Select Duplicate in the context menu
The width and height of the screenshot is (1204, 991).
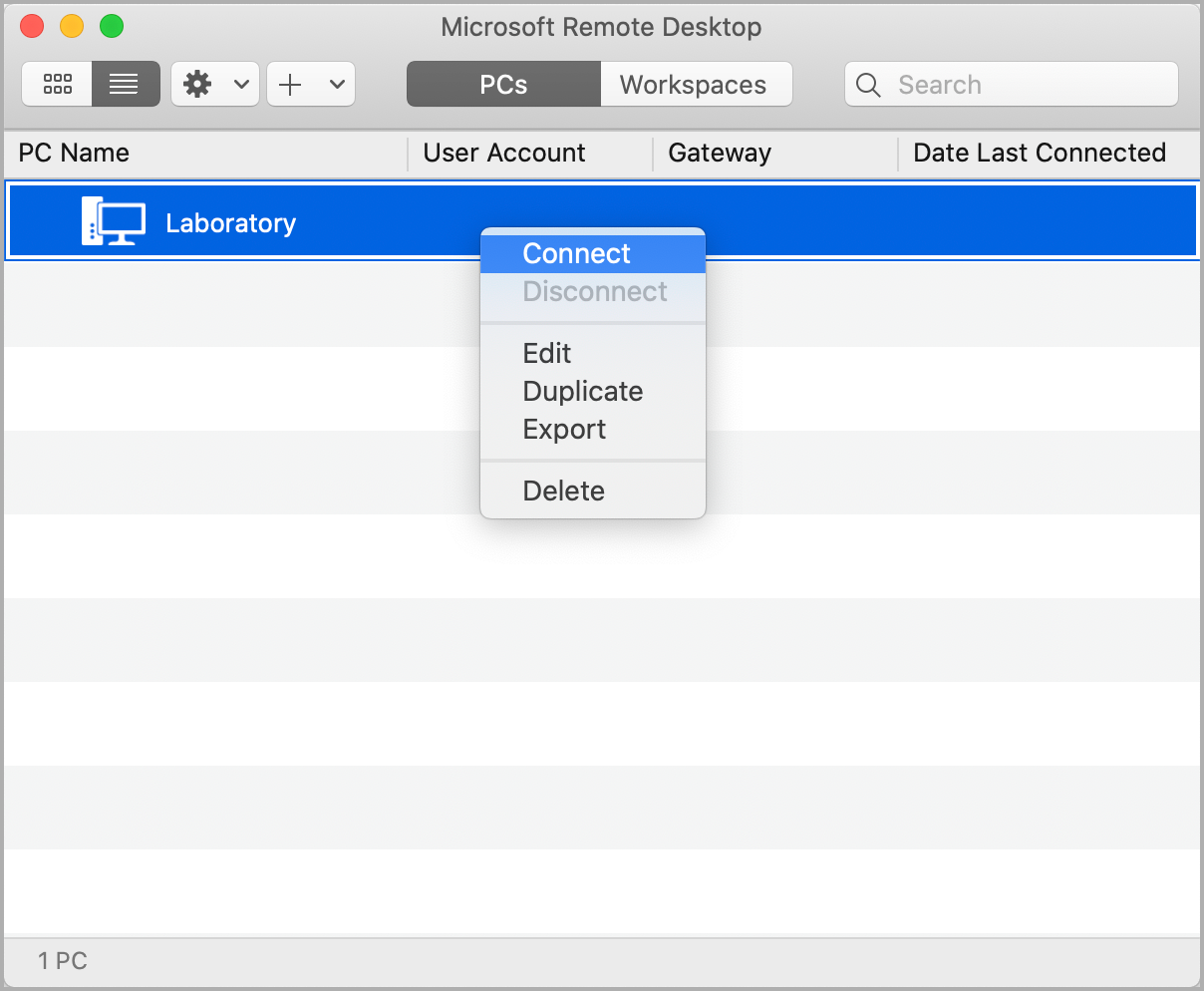click(x=583, y=391)
